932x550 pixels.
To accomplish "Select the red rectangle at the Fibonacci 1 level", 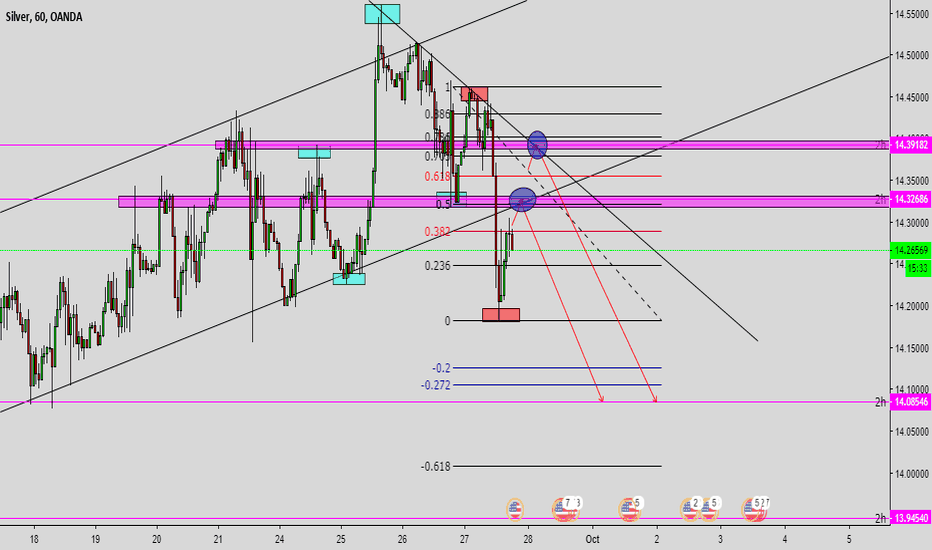I will click(x=474, y=94).
